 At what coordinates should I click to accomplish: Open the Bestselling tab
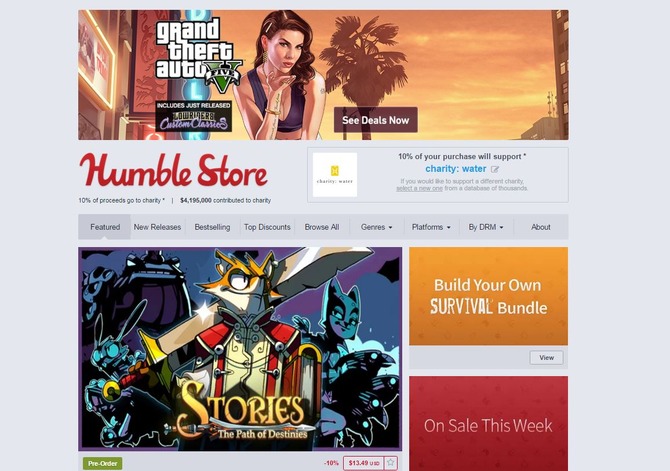212,227
